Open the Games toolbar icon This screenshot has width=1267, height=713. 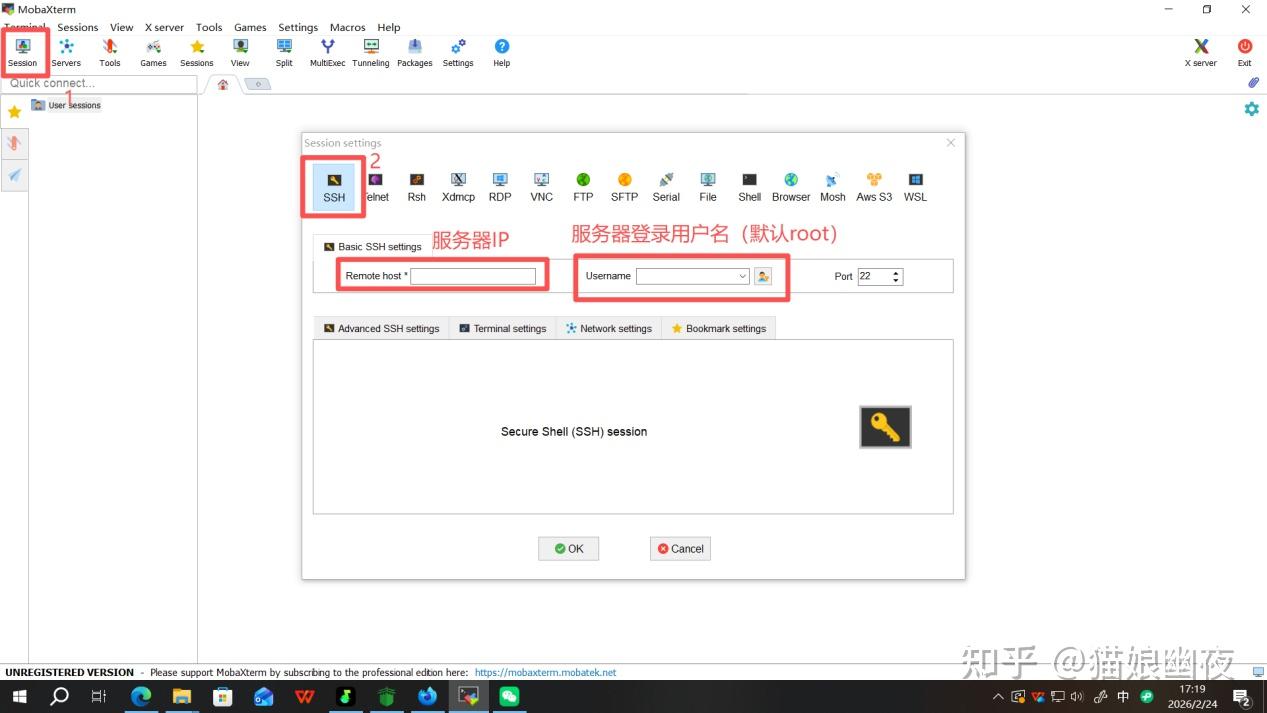[x=153, y=53]
